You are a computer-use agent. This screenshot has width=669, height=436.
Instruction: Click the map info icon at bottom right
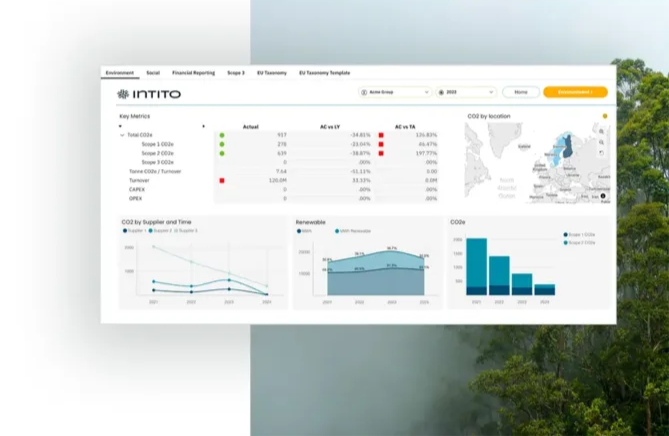pyautogui.click(x=603, y=196)
